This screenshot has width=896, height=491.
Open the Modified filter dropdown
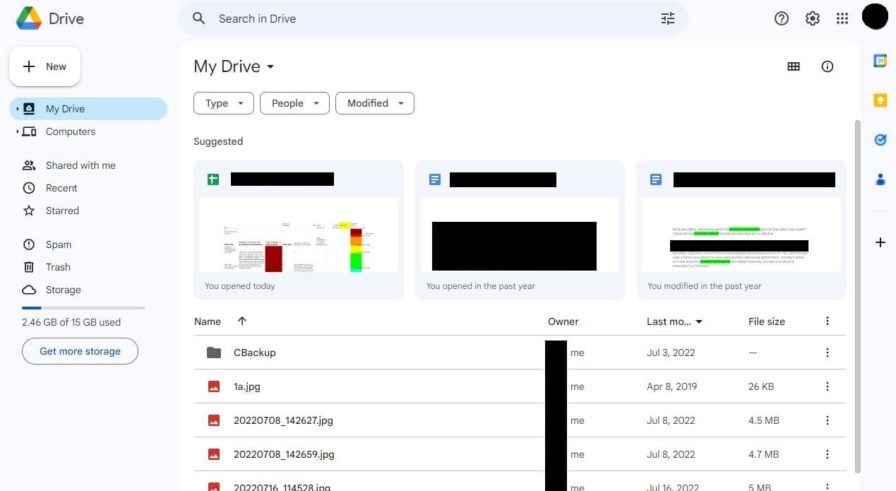click(x=374, y=103)
